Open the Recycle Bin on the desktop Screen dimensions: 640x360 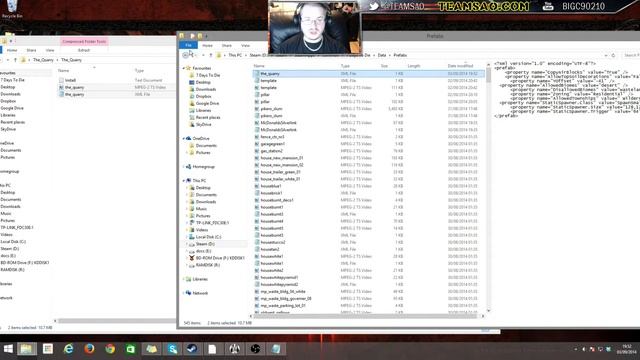click(12, 9)
